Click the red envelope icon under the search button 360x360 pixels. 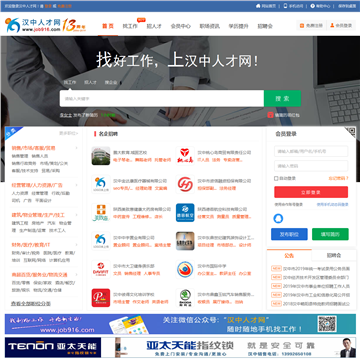click(x=270, y=115)
